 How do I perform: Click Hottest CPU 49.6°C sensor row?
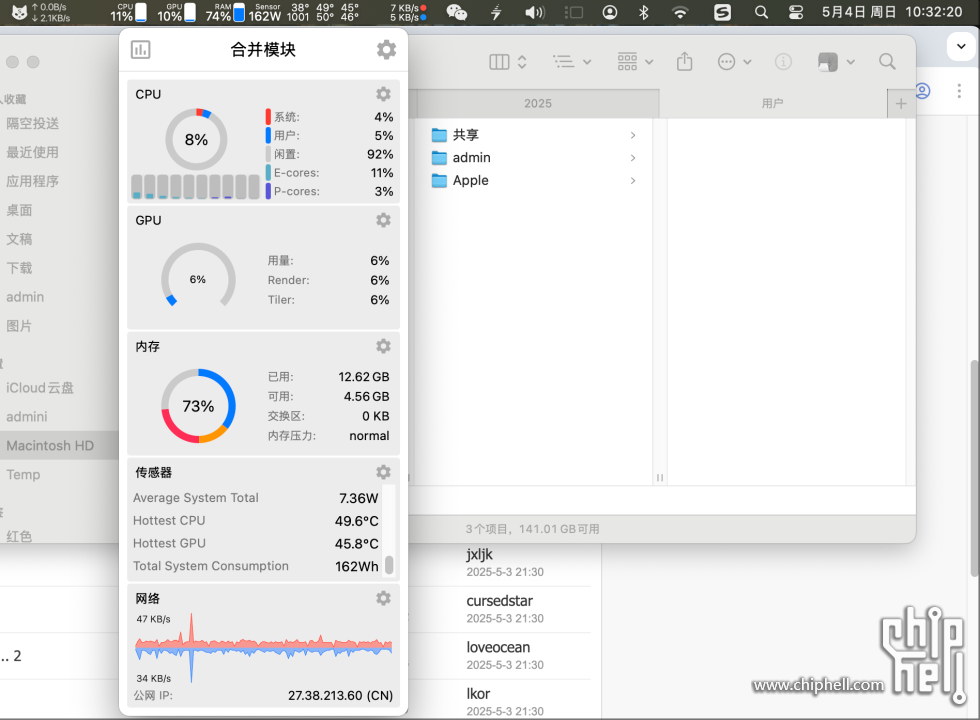coord(256,521)
